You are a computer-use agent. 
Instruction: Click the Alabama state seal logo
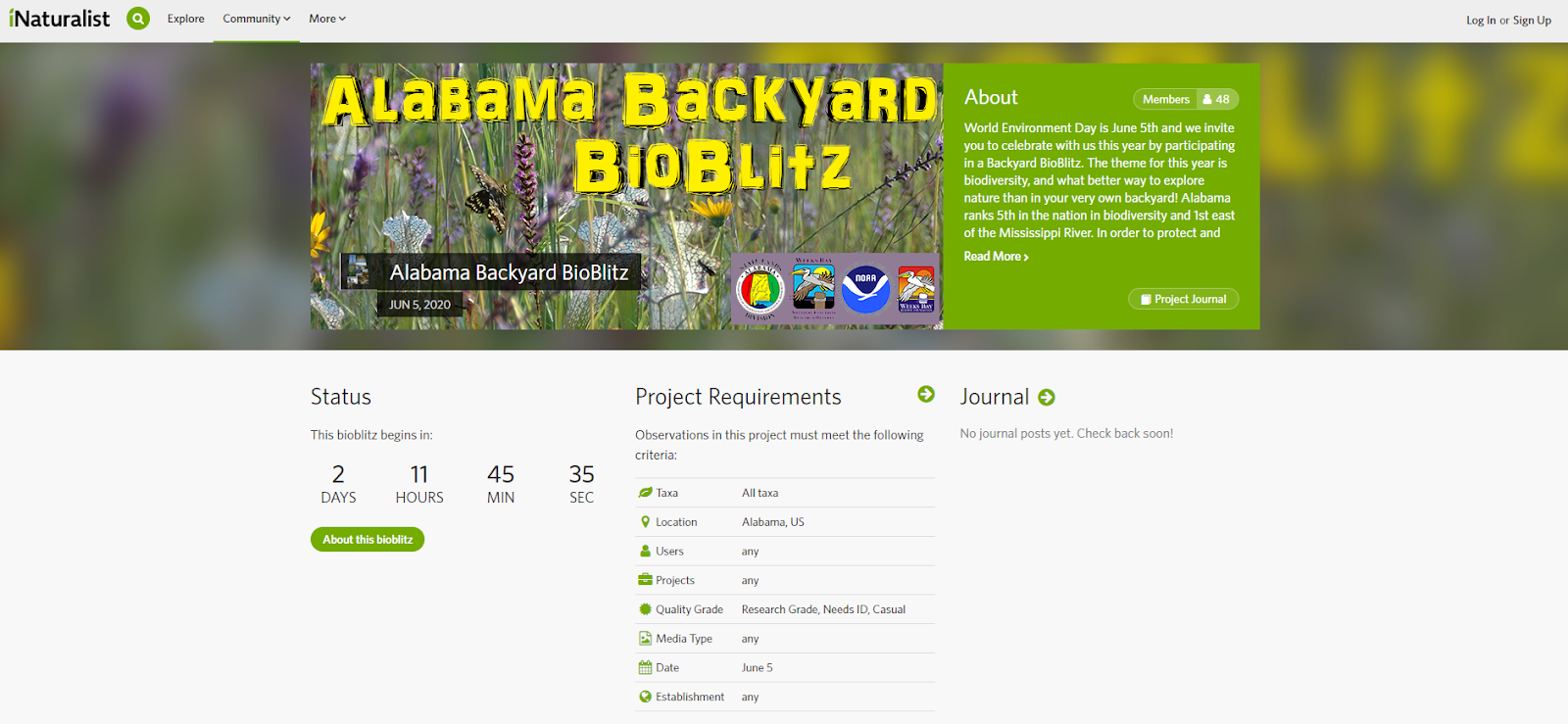759,290
